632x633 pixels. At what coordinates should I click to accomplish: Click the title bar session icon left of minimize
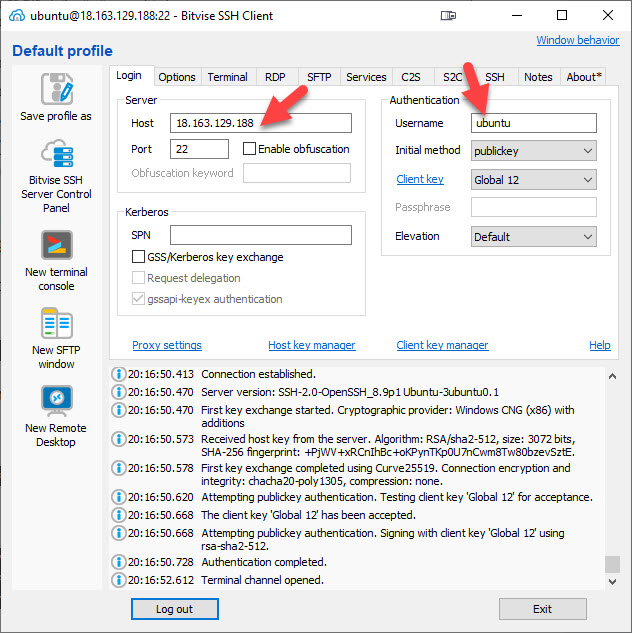(448, 16)
